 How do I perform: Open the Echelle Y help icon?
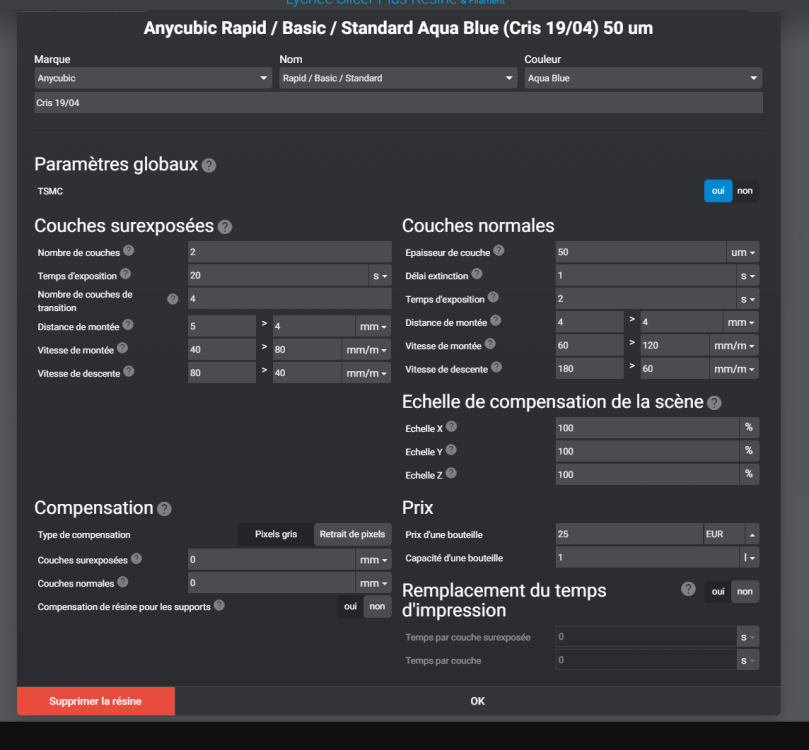(x=451, y=450)
